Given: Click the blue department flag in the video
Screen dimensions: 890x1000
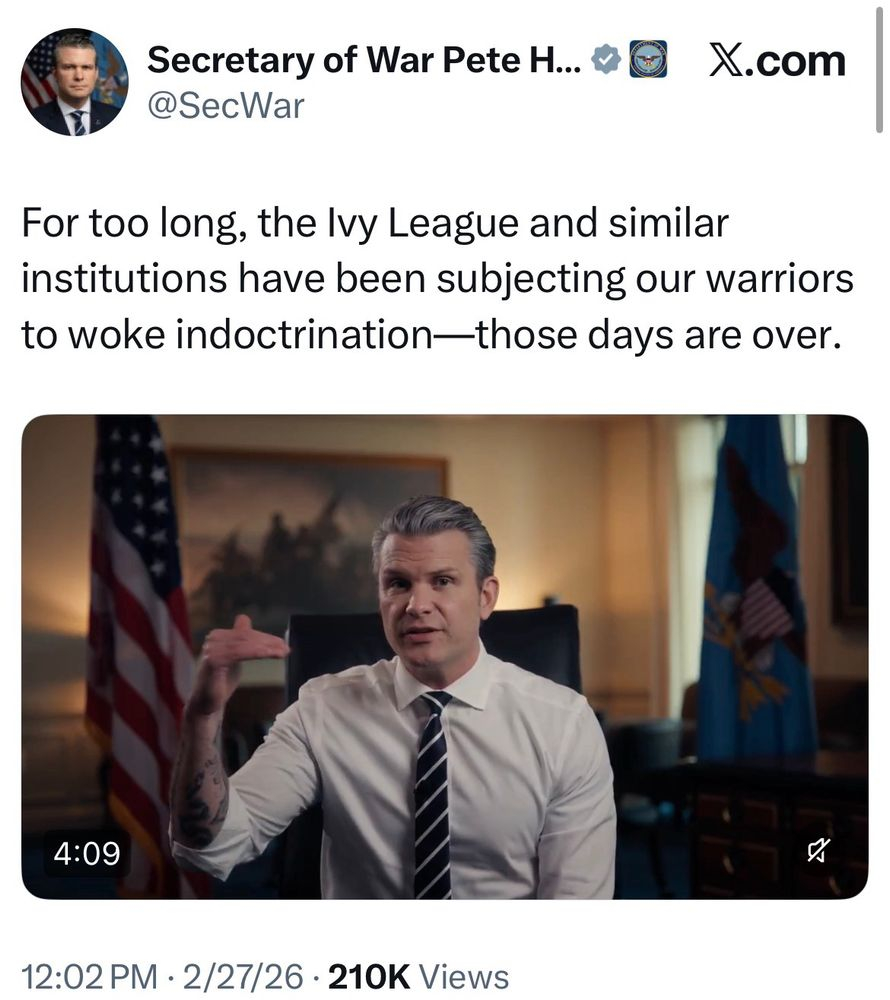Looking at the screenshot, I should [755, 590].
